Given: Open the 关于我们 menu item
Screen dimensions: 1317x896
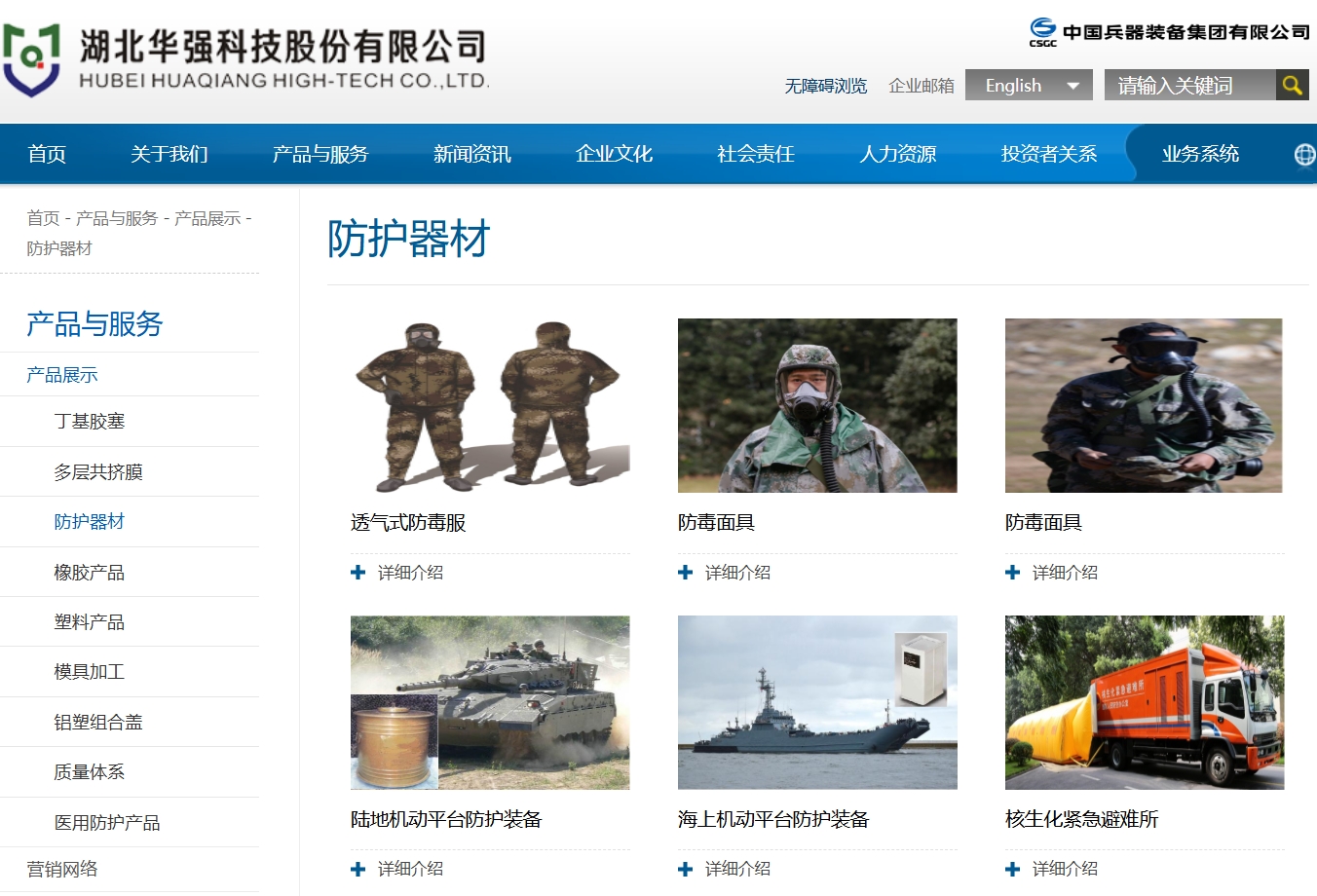Looking at the screenshot, I should pos(169,154).
